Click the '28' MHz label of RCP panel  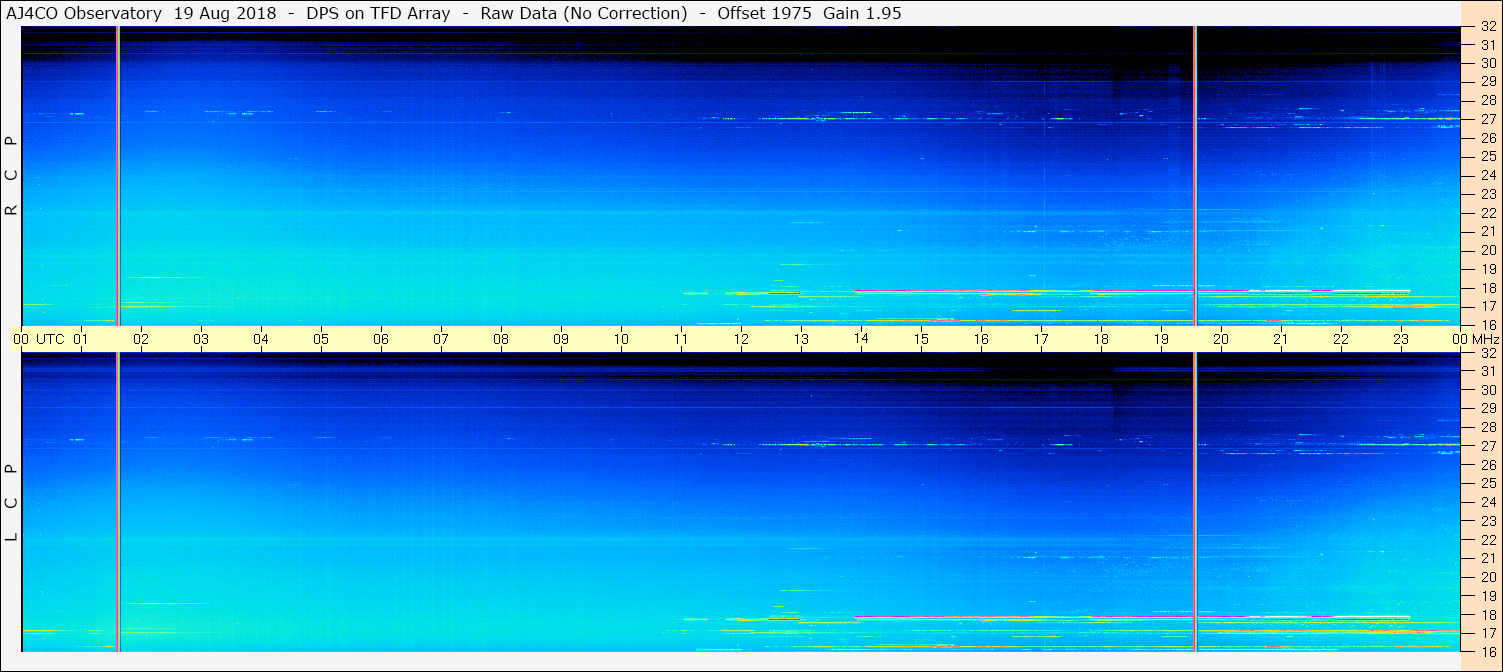coord(1488,100)
